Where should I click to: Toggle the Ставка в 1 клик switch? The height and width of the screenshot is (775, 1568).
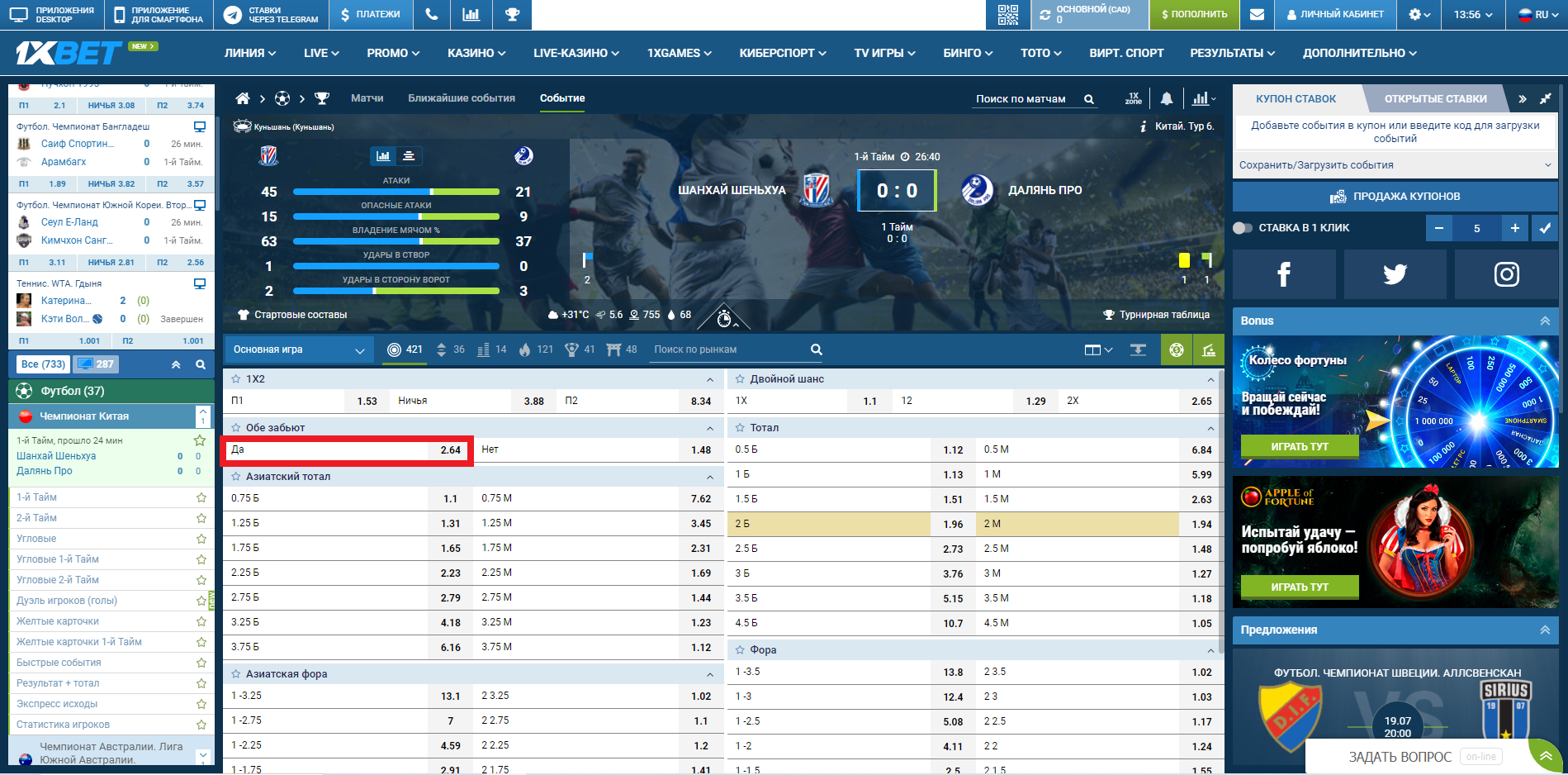pyautogui.click(x=1243, y=228)
